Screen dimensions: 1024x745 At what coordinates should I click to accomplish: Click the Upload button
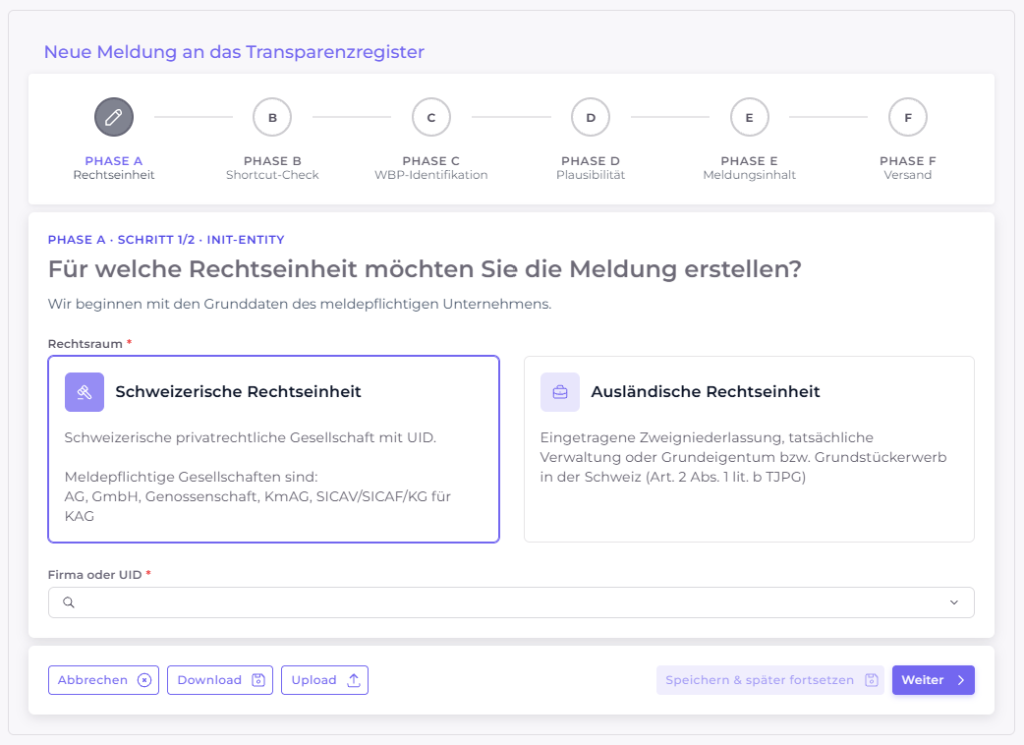pyautogui.click(x=325, y=680)
